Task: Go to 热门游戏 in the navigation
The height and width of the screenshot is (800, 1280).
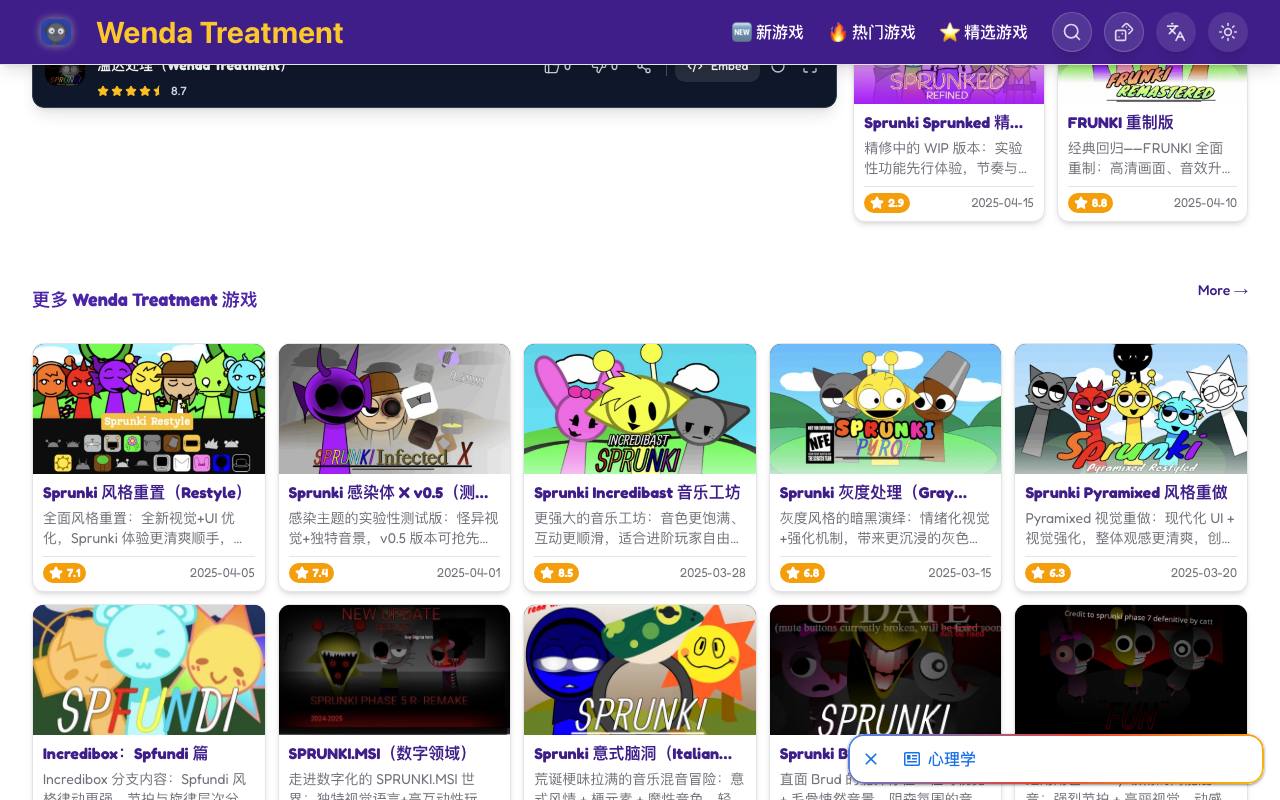Action: [872, 32]
